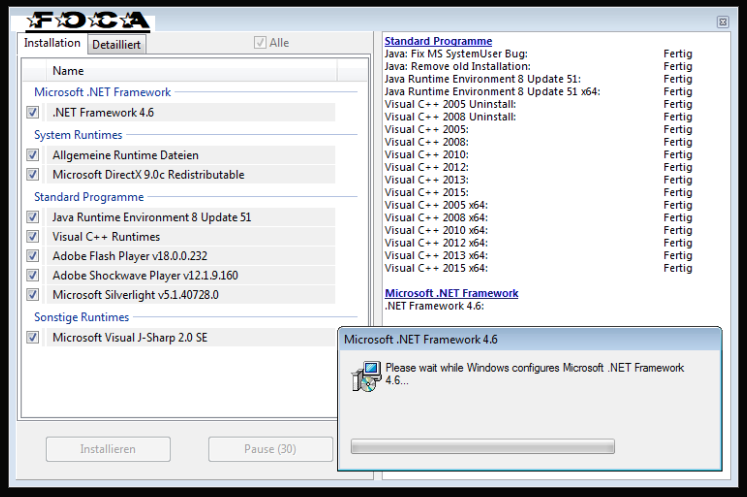Toggle the Microsoft Silverlight checkbox
The image size is (747, 497).
[x=32, y=295]
